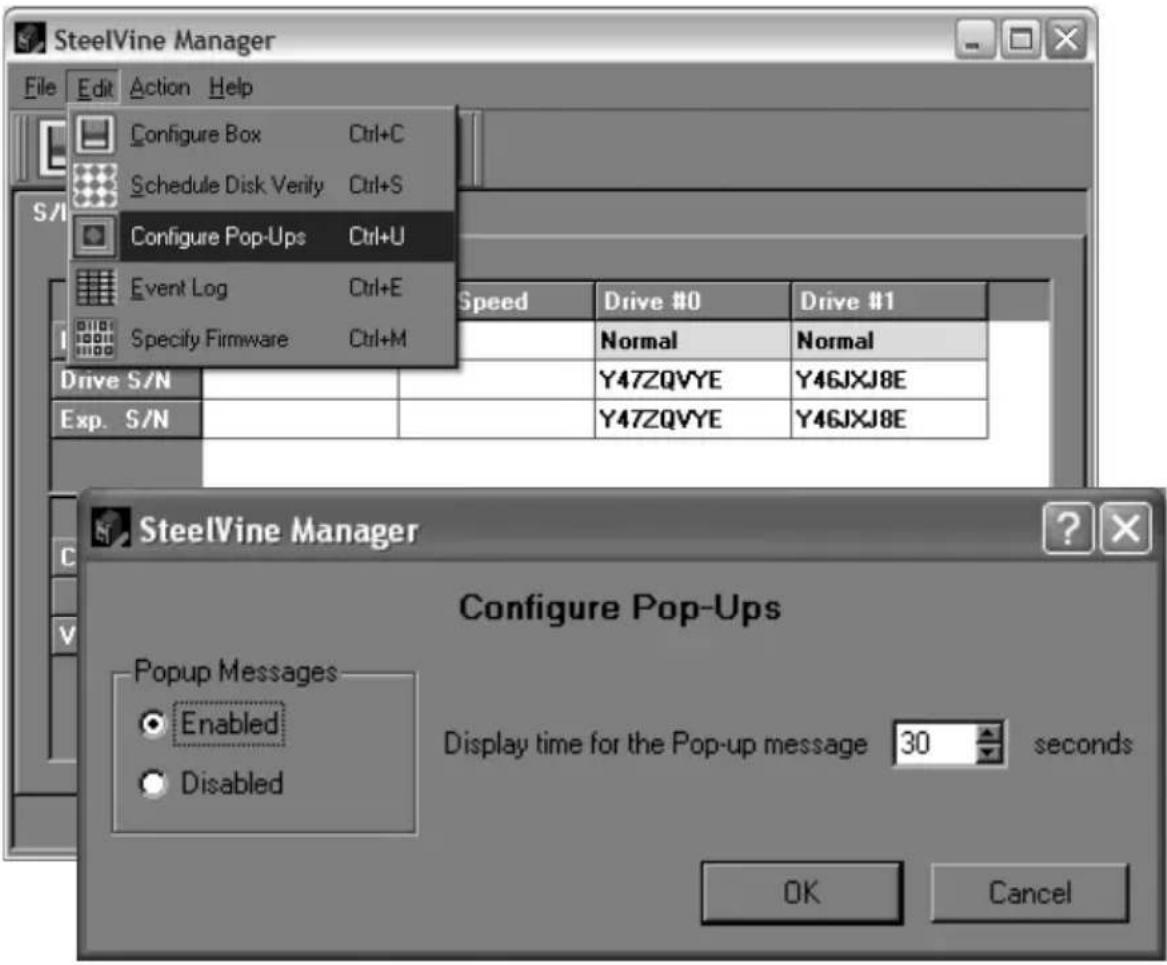Click the Normal status cell under Drive #1
The image size is (1167, 965).
(889, 341)
